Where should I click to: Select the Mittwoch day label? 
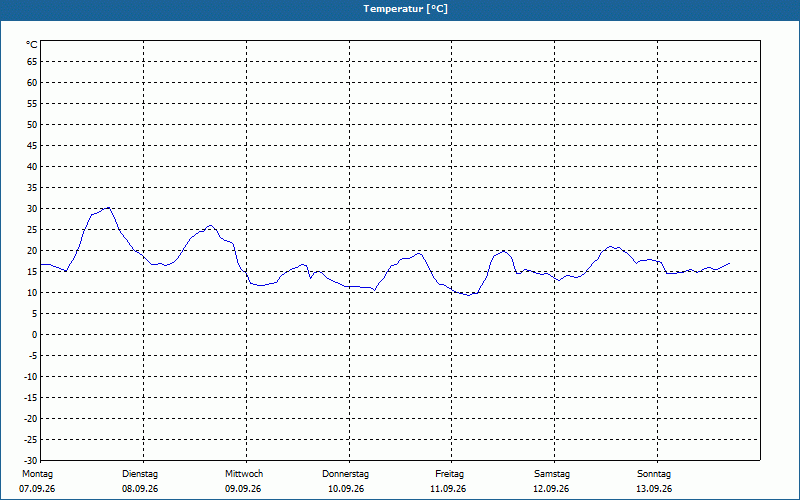(x=244, y=474)
